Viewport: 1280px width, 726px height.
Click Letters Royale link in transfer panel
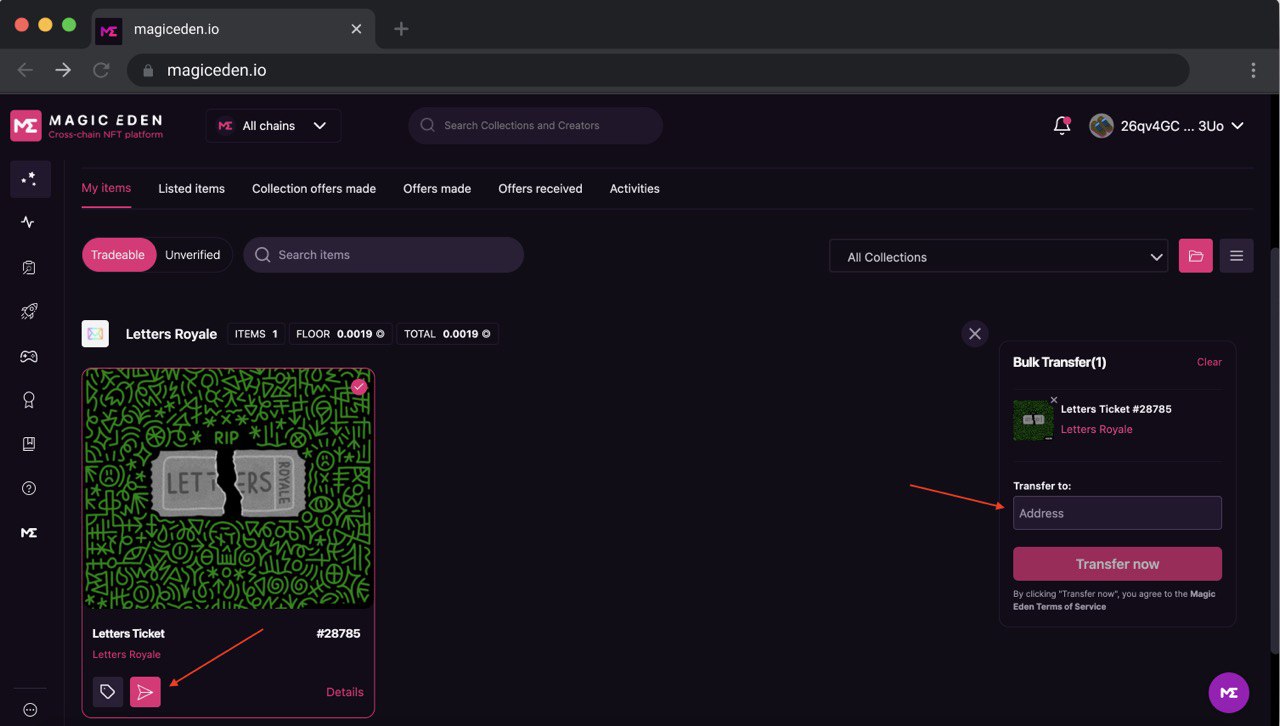click(1096, 429)
